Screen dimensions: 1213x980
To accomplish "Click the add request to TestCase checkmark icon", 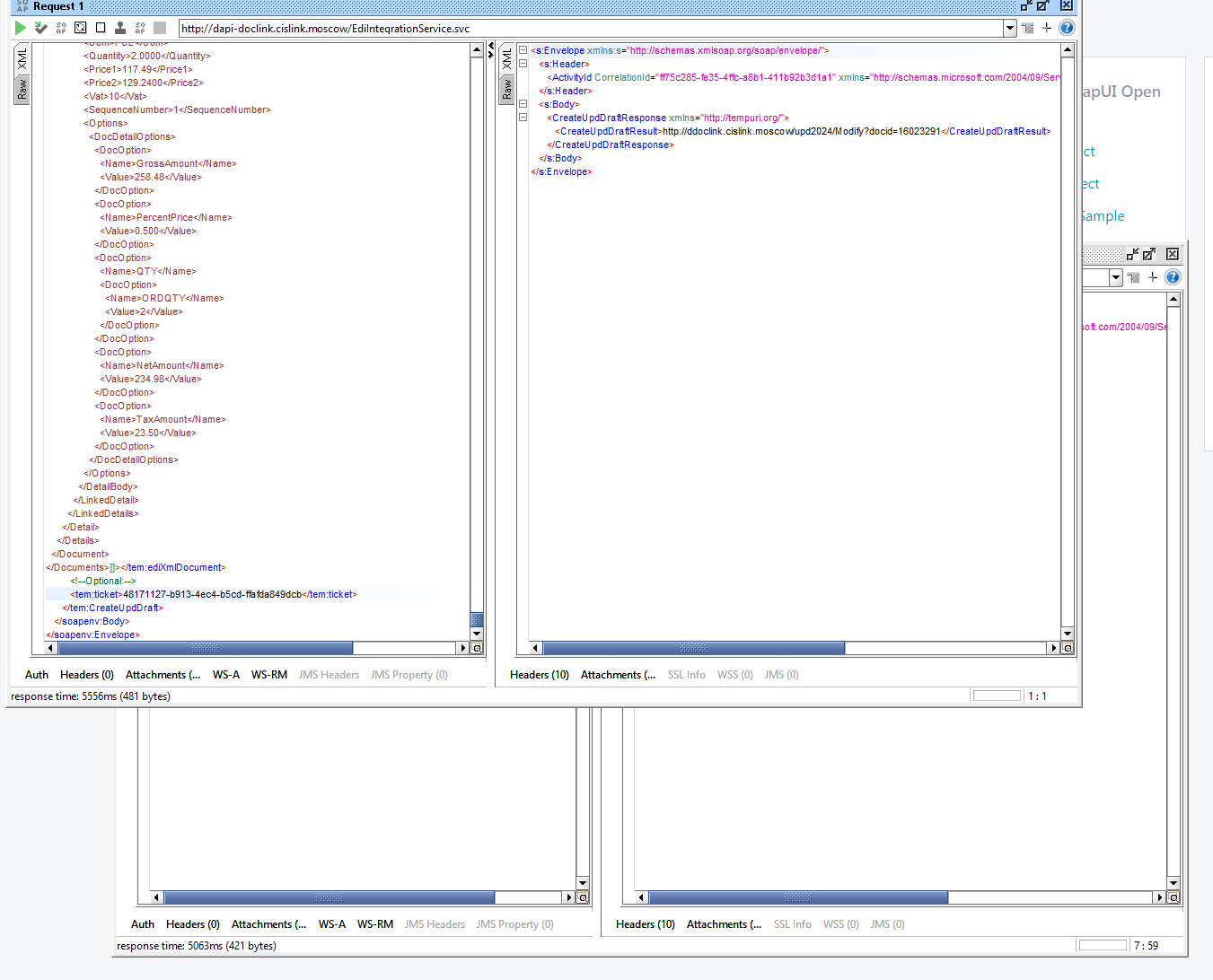I will pyautogui.click(x=40, y=28).
